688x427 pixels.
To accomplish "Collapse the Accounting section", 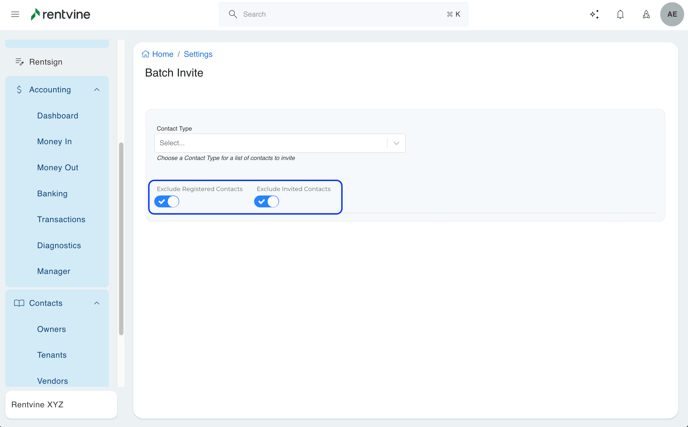I will point(97,90).
